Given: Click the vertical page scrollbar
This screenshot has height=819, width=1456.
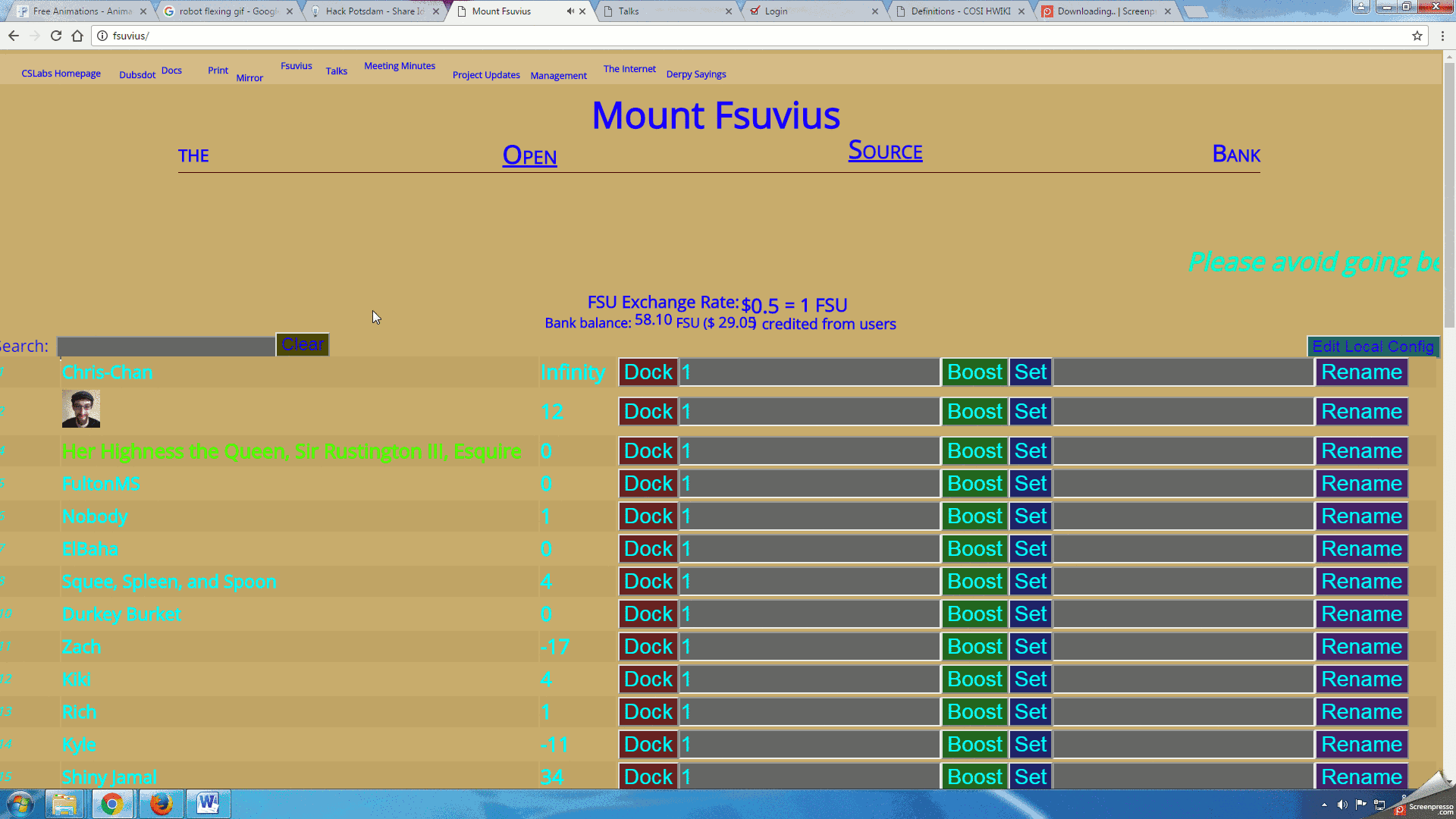Looking at the screenshot, I should pos(1449,197).
